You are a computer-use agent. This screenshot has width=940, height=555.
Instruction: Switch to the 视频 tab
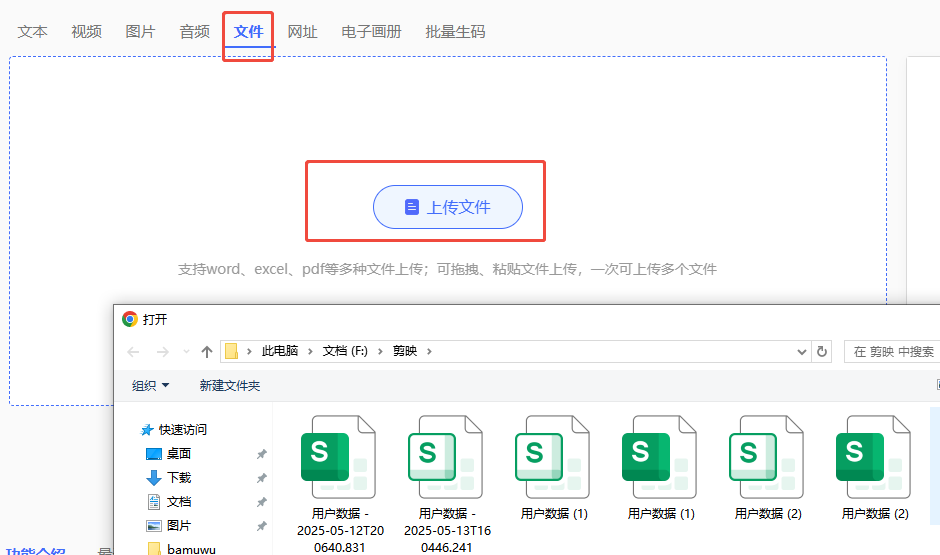tap(86, 32)
